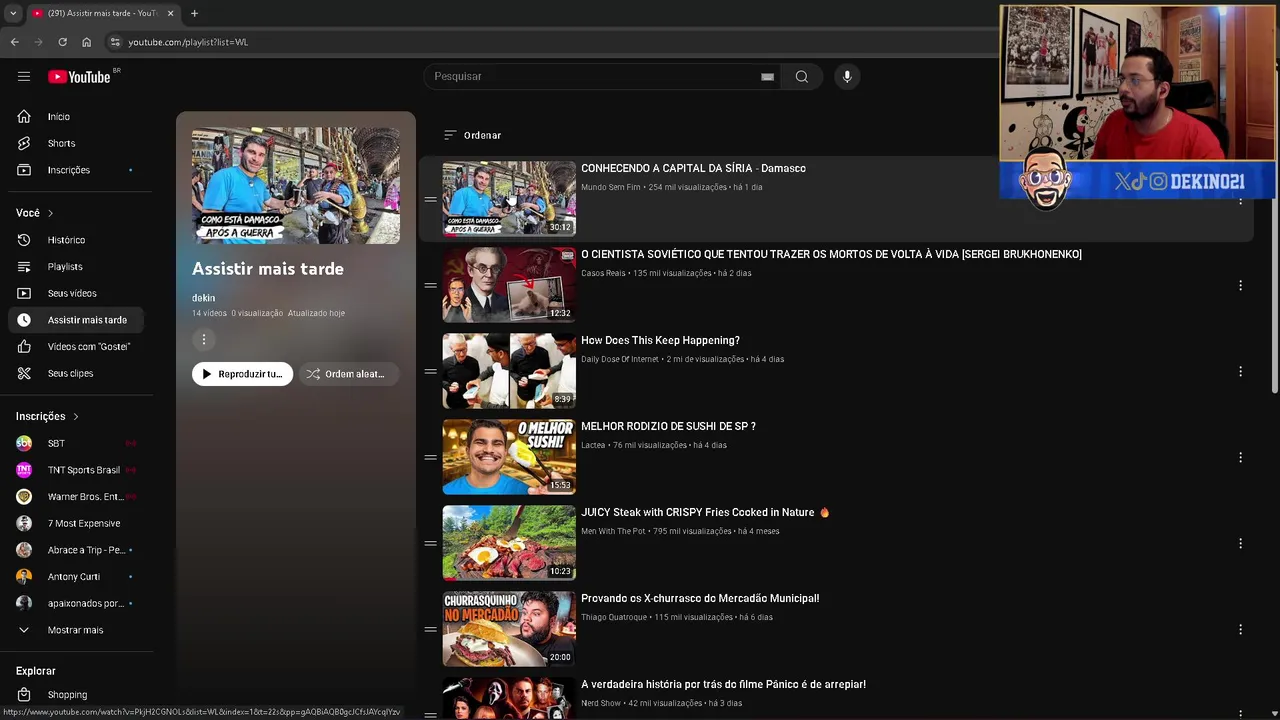Open Lactea channel link

[593, 445]
